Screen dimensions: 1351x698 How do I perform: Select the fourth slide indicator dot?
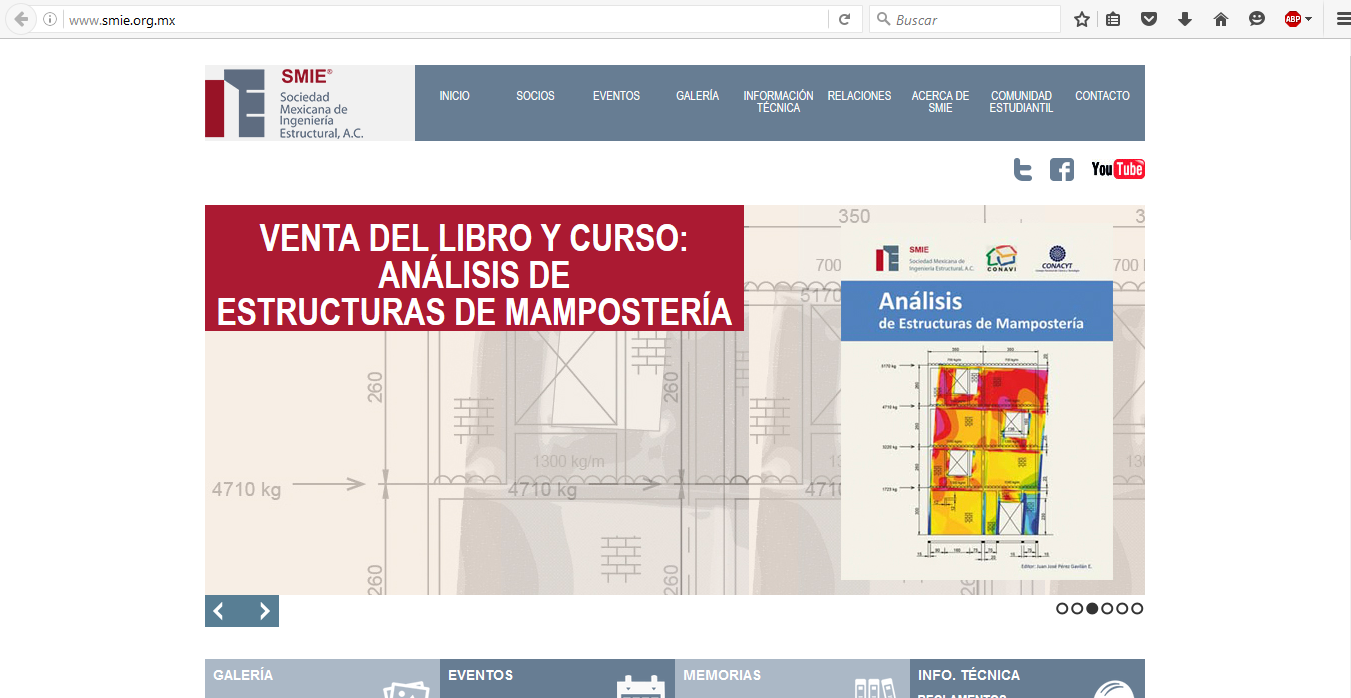point(1107,608)
